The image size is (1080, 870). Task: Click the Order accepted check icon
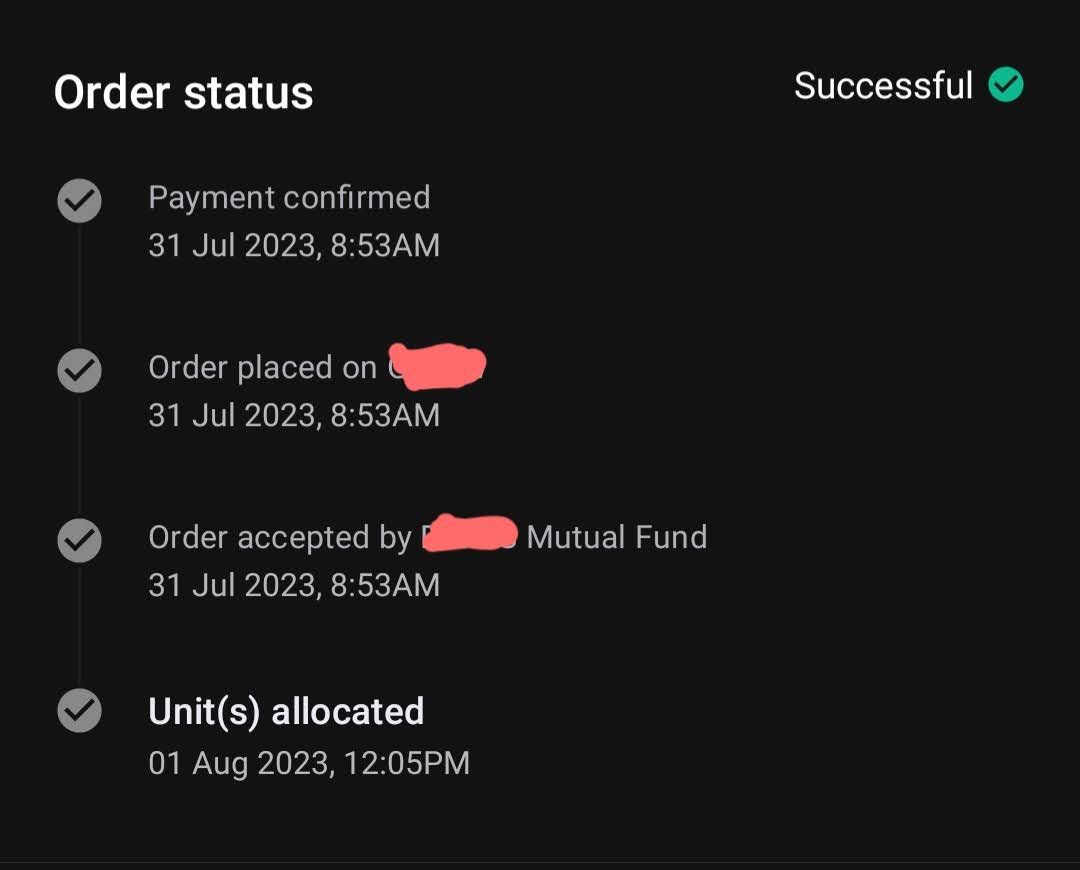[79, 541]
